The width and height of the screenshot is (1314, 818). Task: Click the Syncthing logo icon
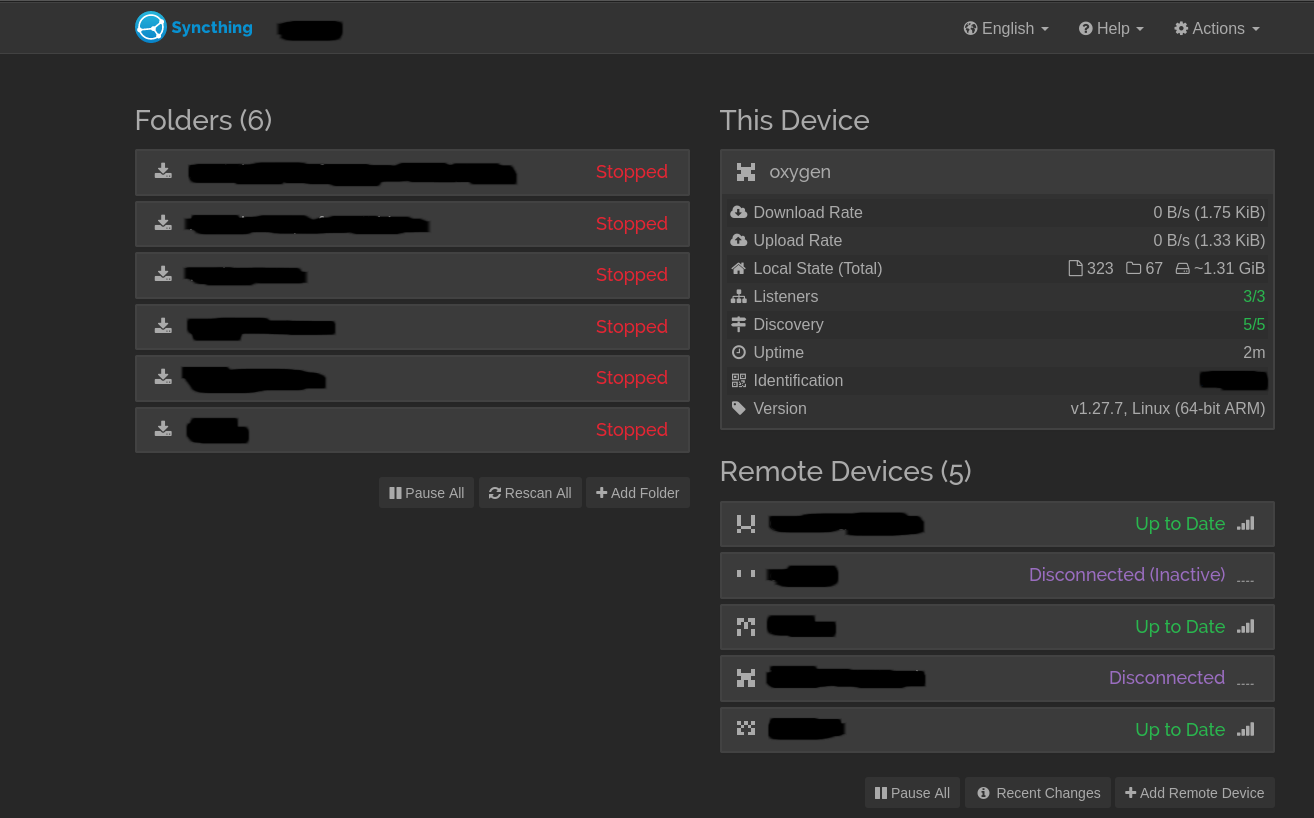(x=151, y=27)
